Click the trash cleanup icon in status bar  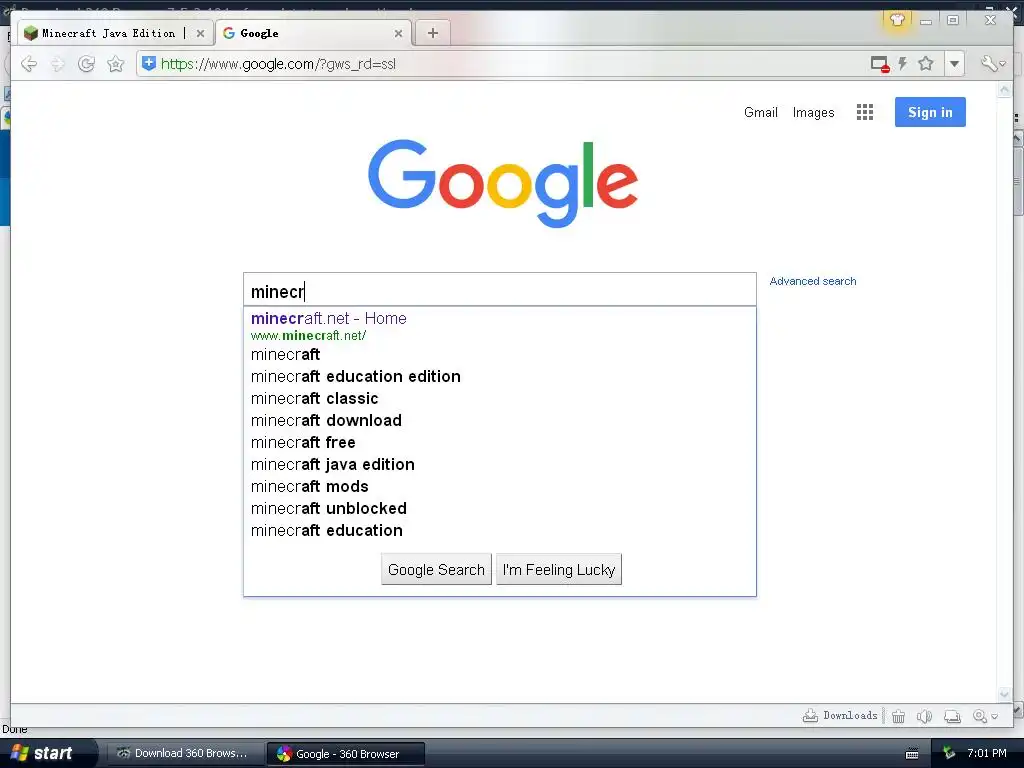pos(899,716)
